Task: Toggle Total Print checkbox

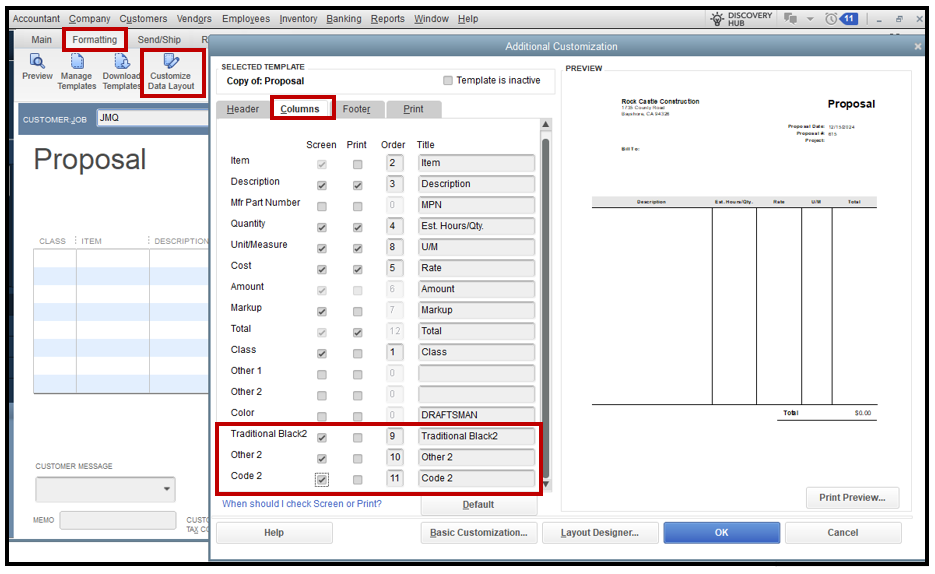Action: pos(358,333)
